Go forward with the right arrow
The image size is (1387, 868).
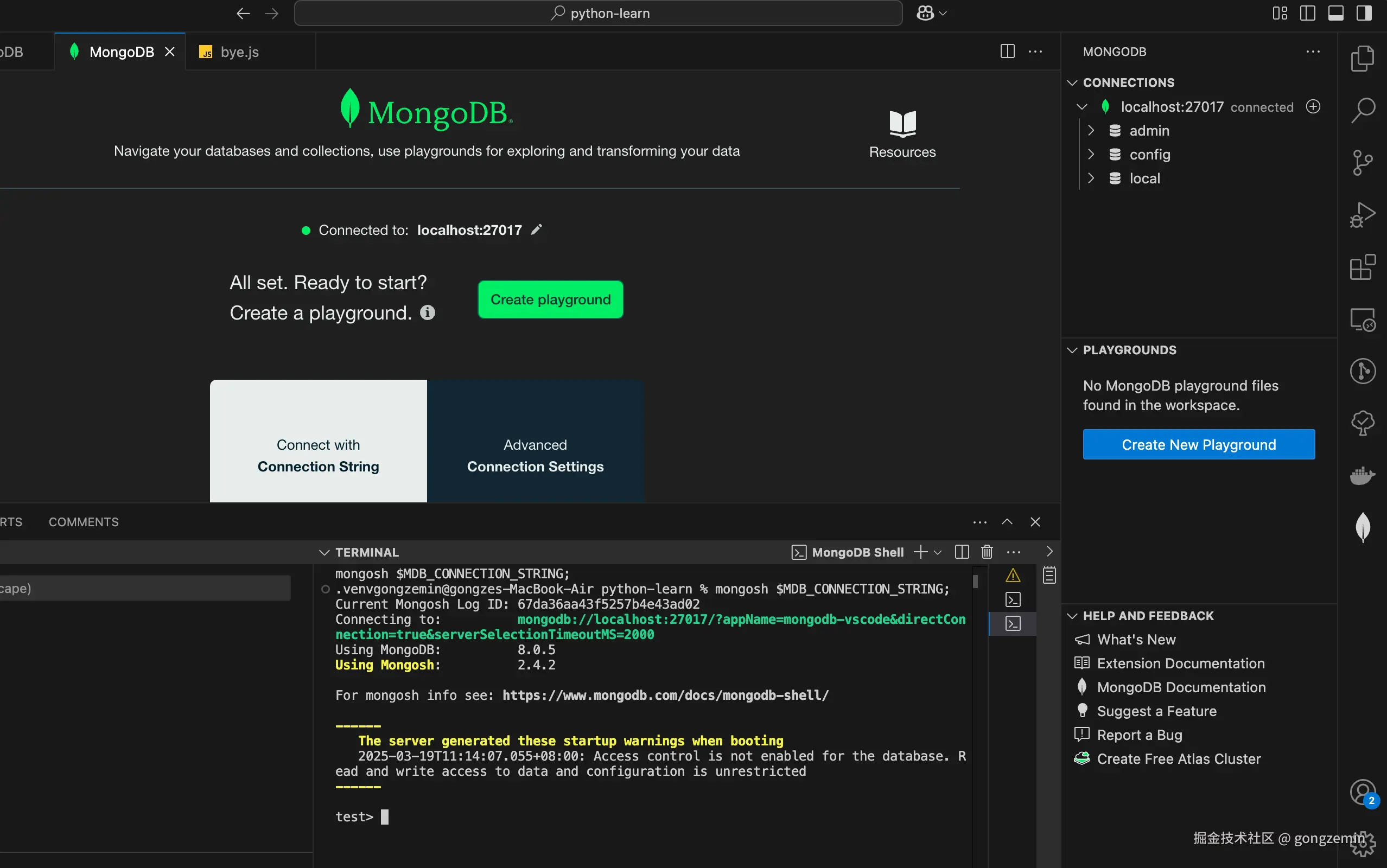(x=271, y=13)
